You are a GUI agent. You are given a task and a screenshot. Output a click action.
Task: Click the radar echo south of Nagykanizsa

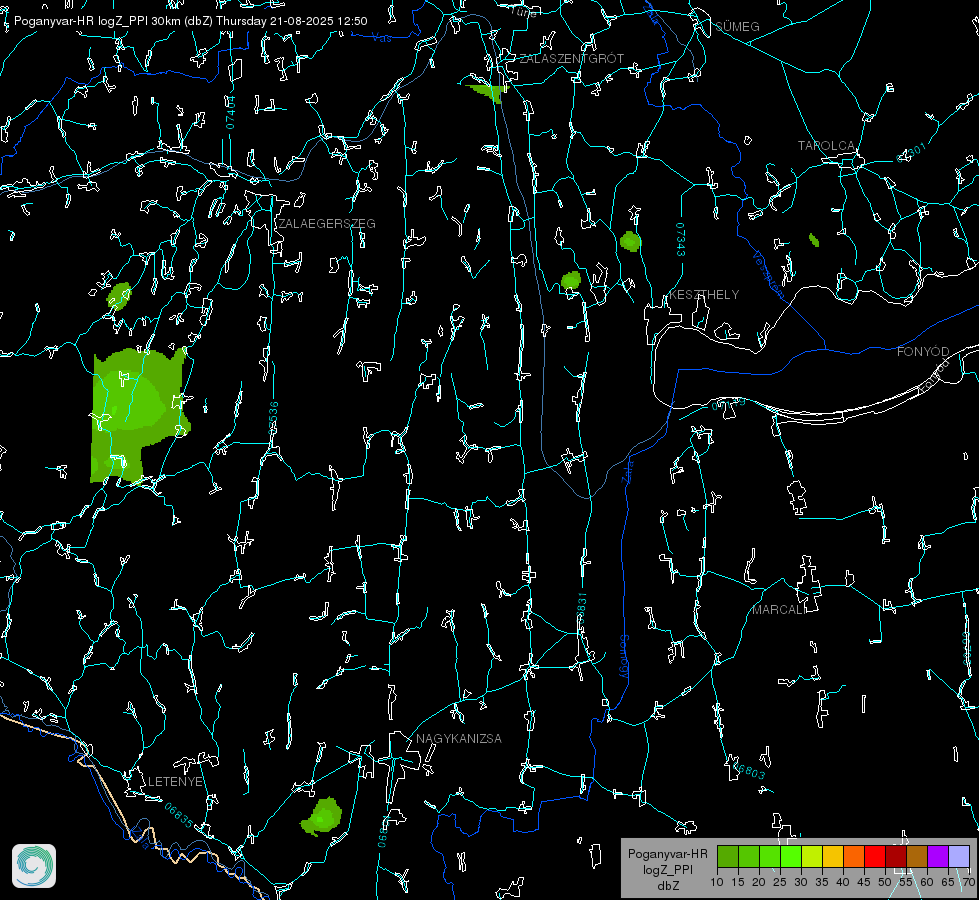tap(322, 816)
